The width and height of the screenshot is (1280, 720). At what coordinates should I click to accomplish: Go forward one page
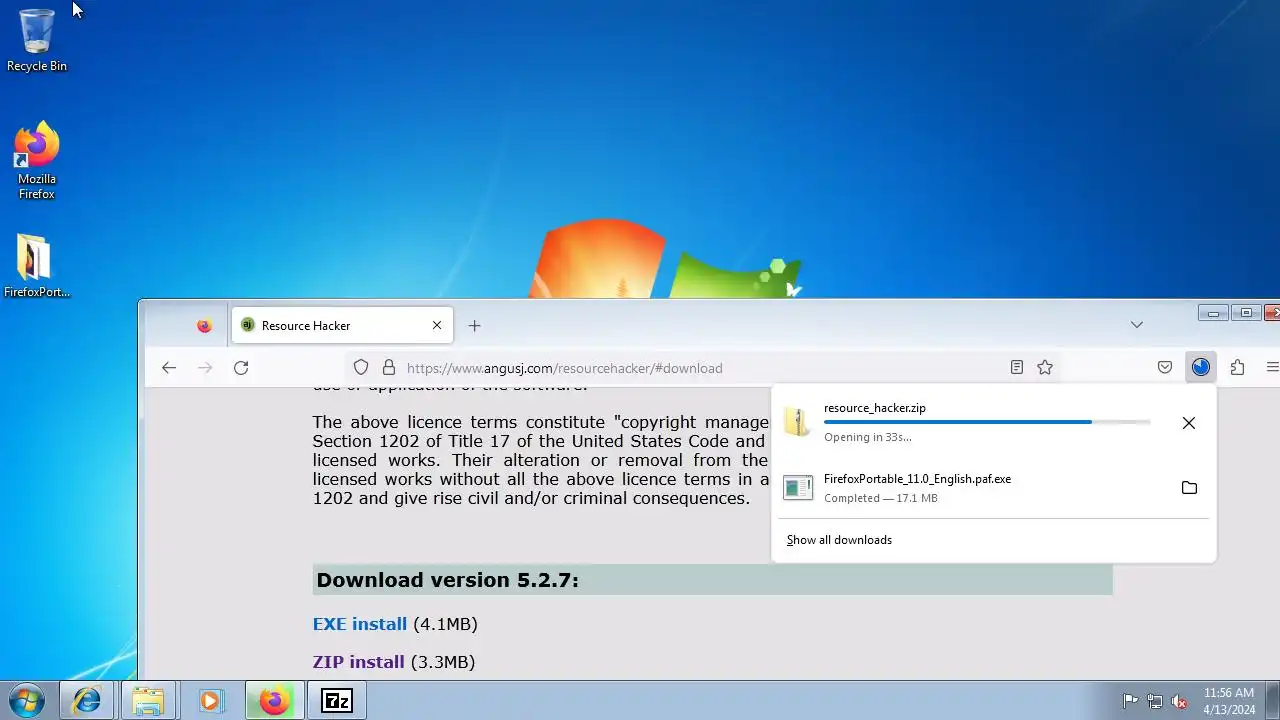205,368
